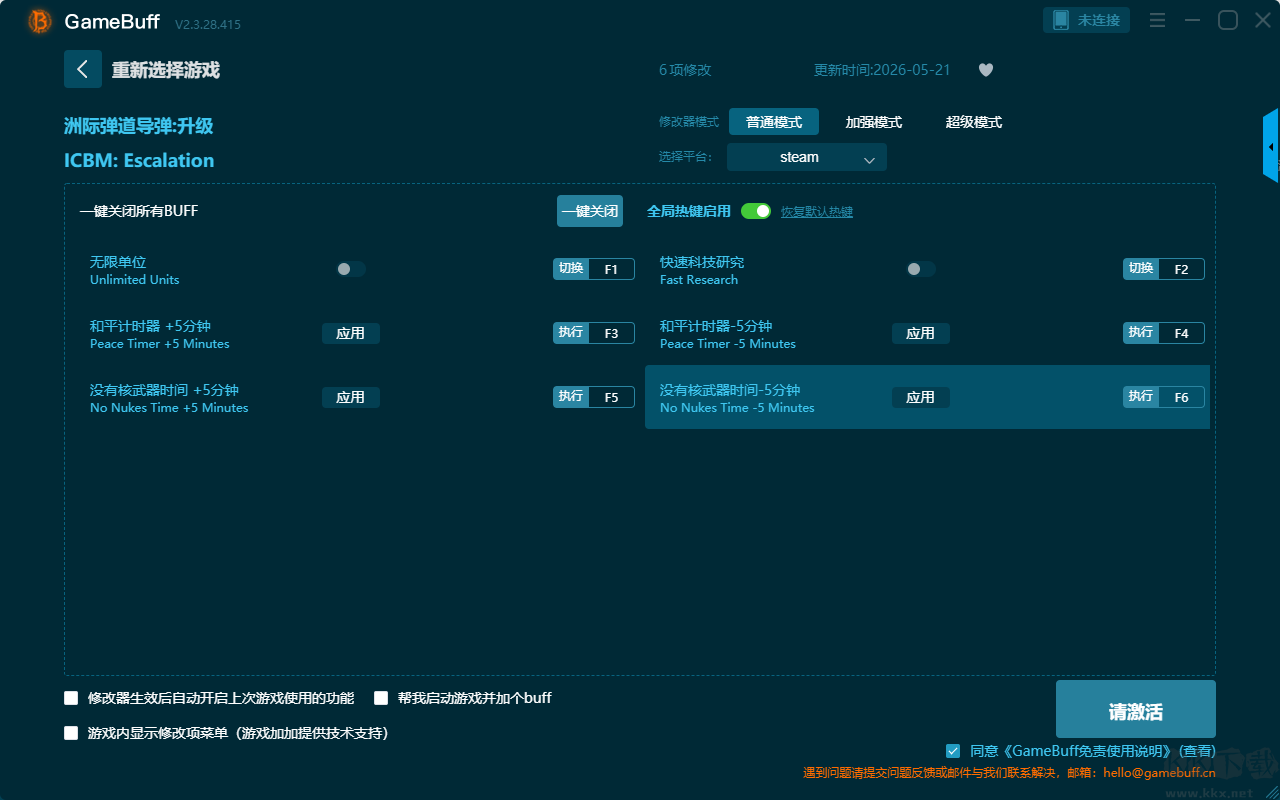
Task: Click the update time 2026-05-21 text
Action: coord(882,70)
